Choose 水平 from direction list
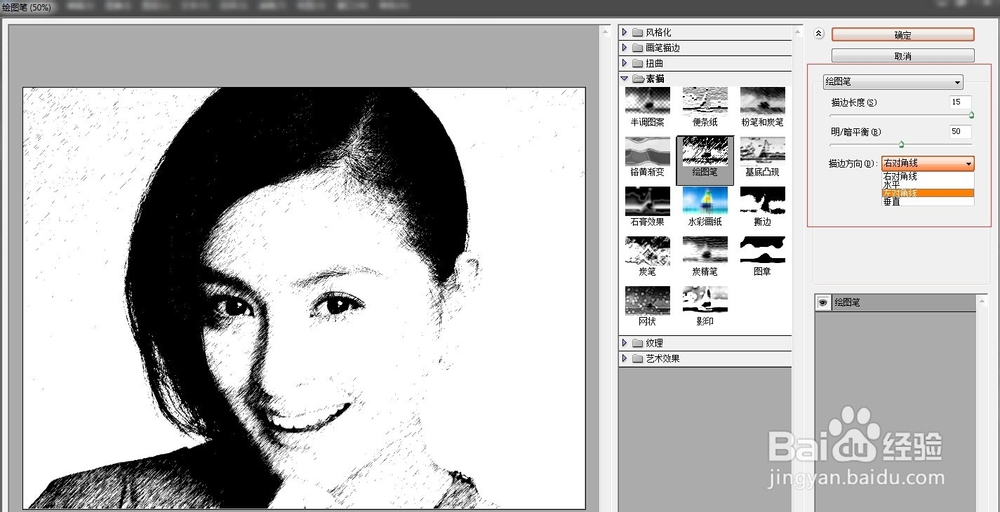 point(928,184)
